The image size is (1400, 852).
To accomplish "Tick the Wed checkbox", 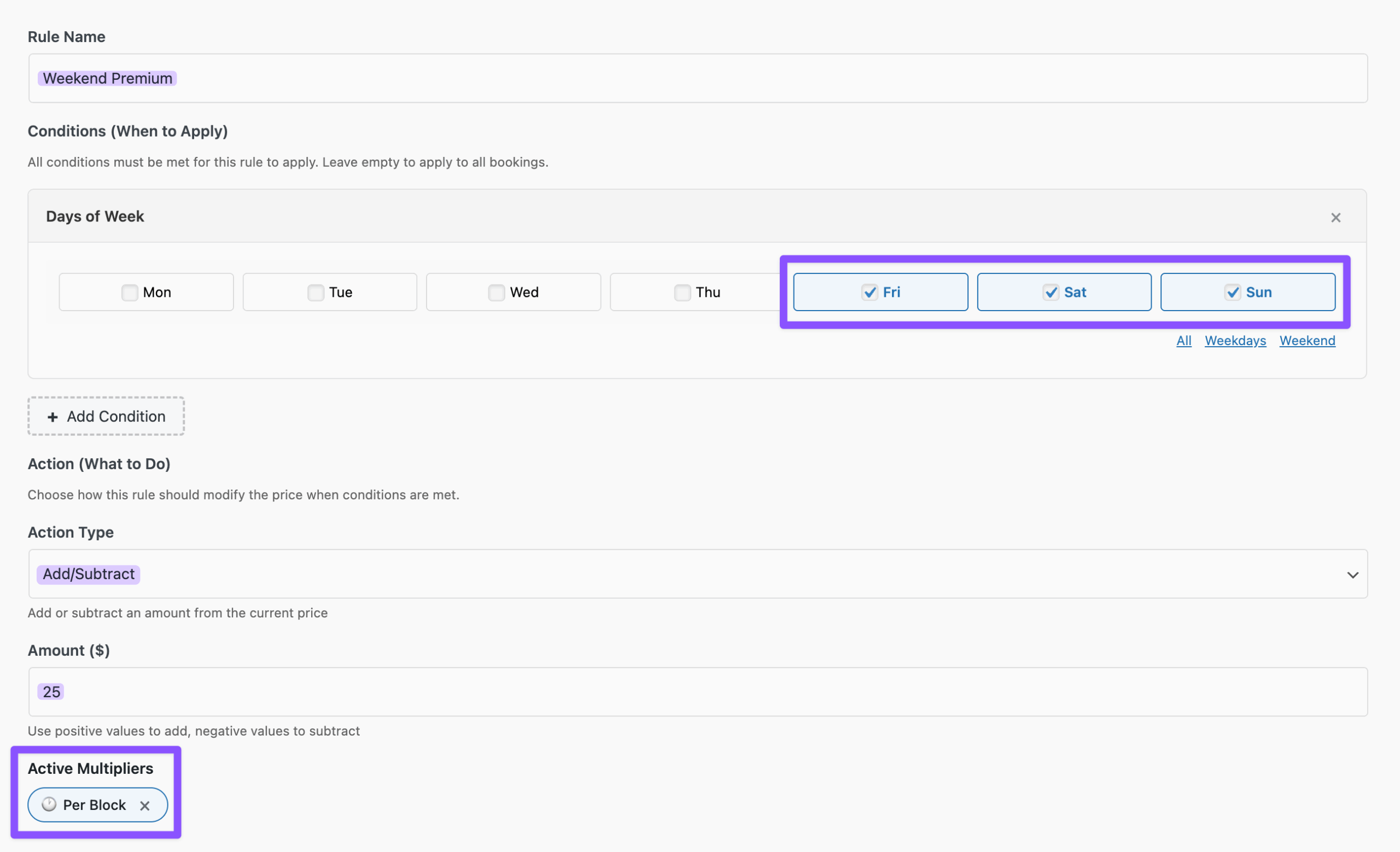I will point(496,293).
